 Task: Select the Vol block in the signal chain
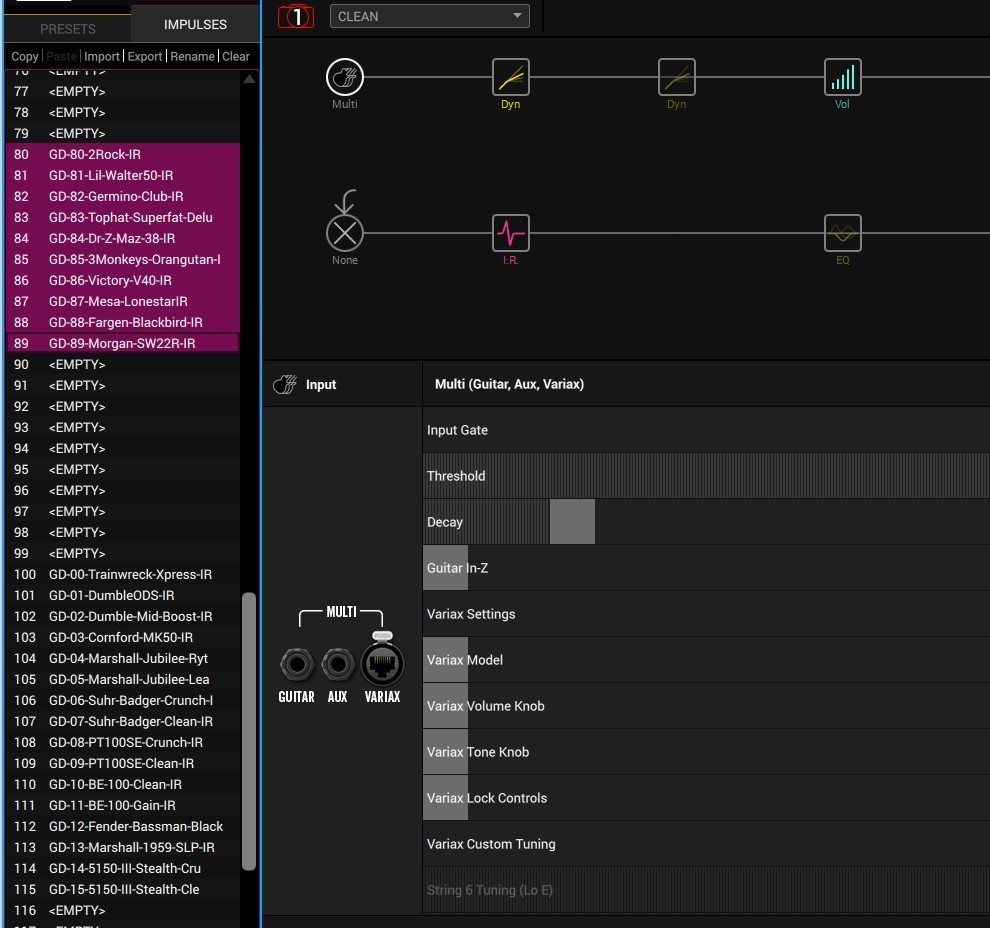click(842, 77)
